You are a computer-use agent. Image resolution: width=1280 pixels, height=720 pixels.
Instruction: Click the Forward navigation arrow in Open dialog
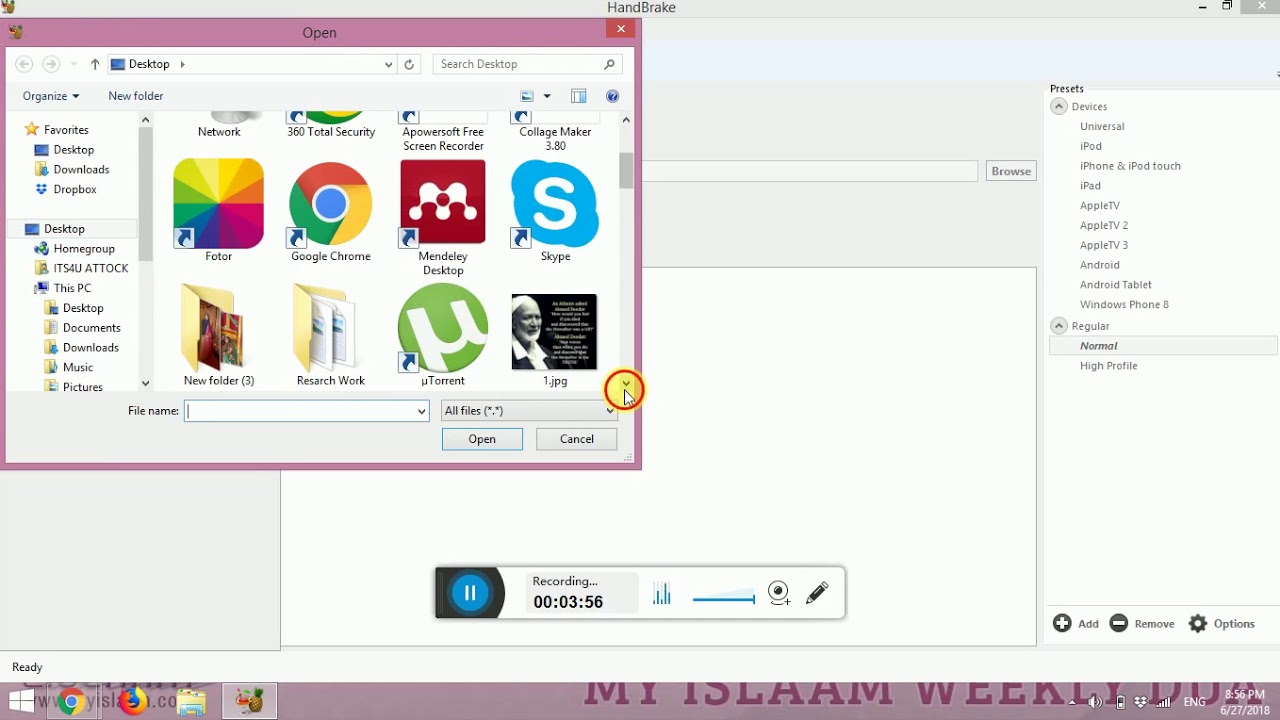click(x=51, y=64)
